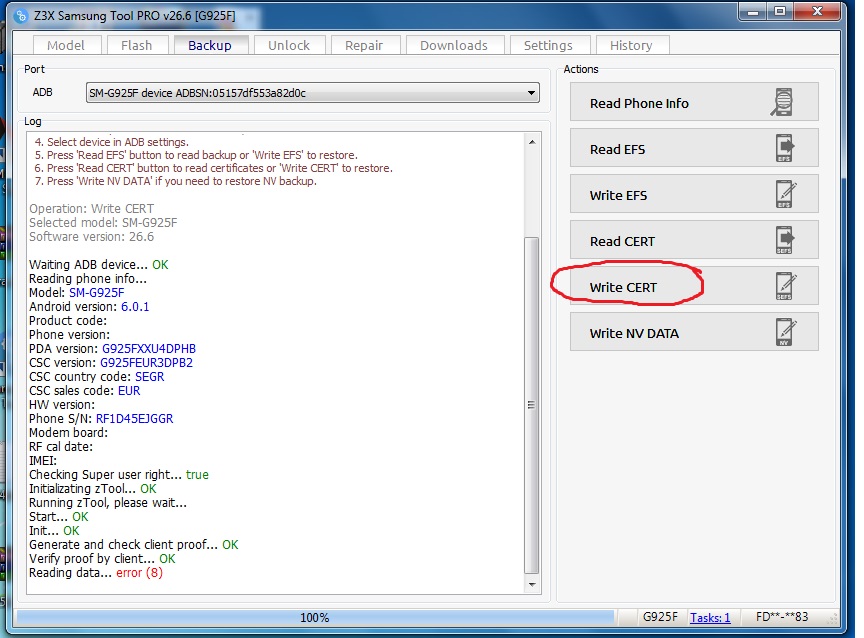Open the Settings tab

pyautogui.click(x=548, y=45)
